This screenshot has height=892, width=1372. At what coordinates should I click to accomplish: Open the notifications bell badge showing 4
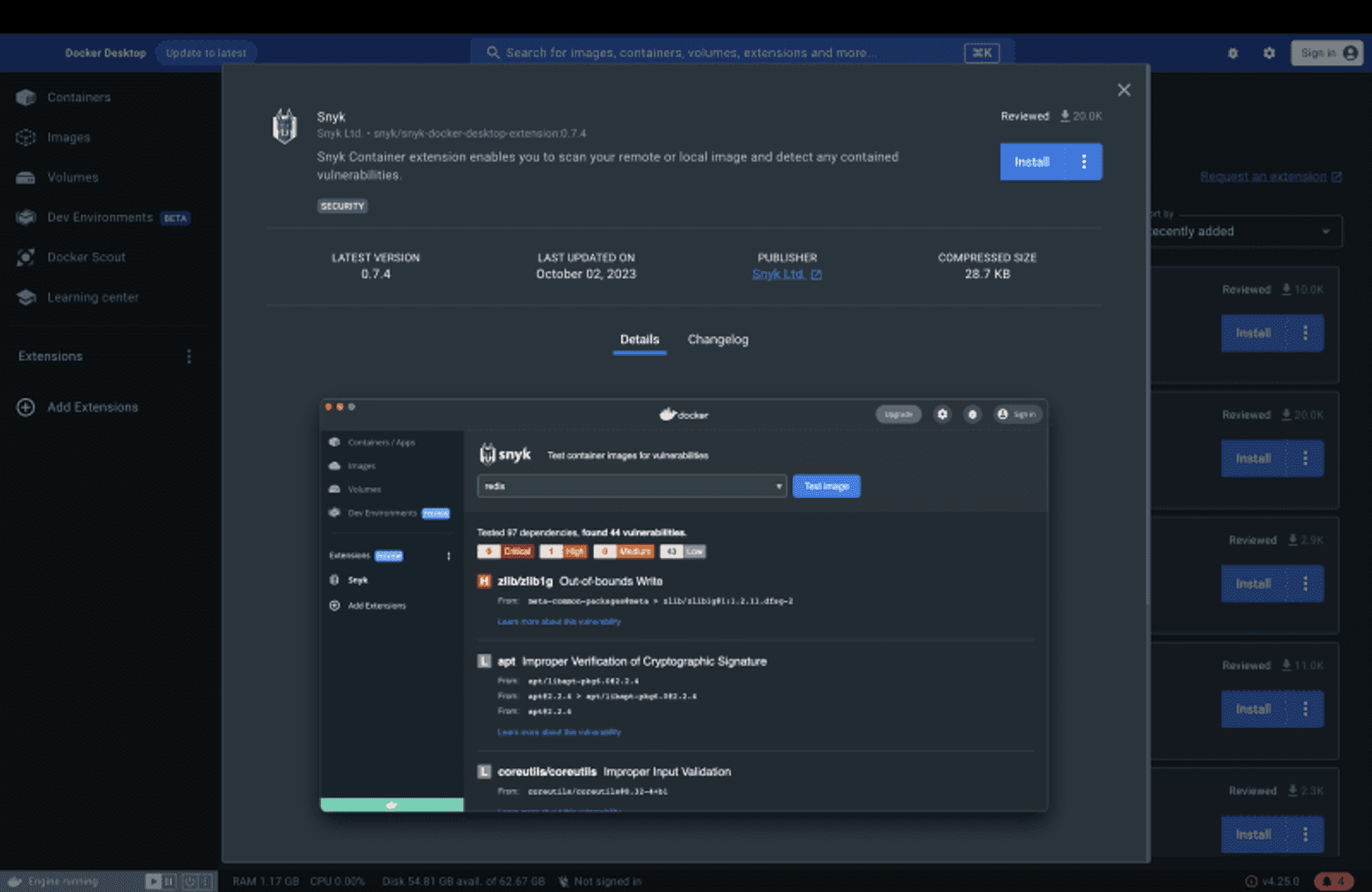point(1334,881)
